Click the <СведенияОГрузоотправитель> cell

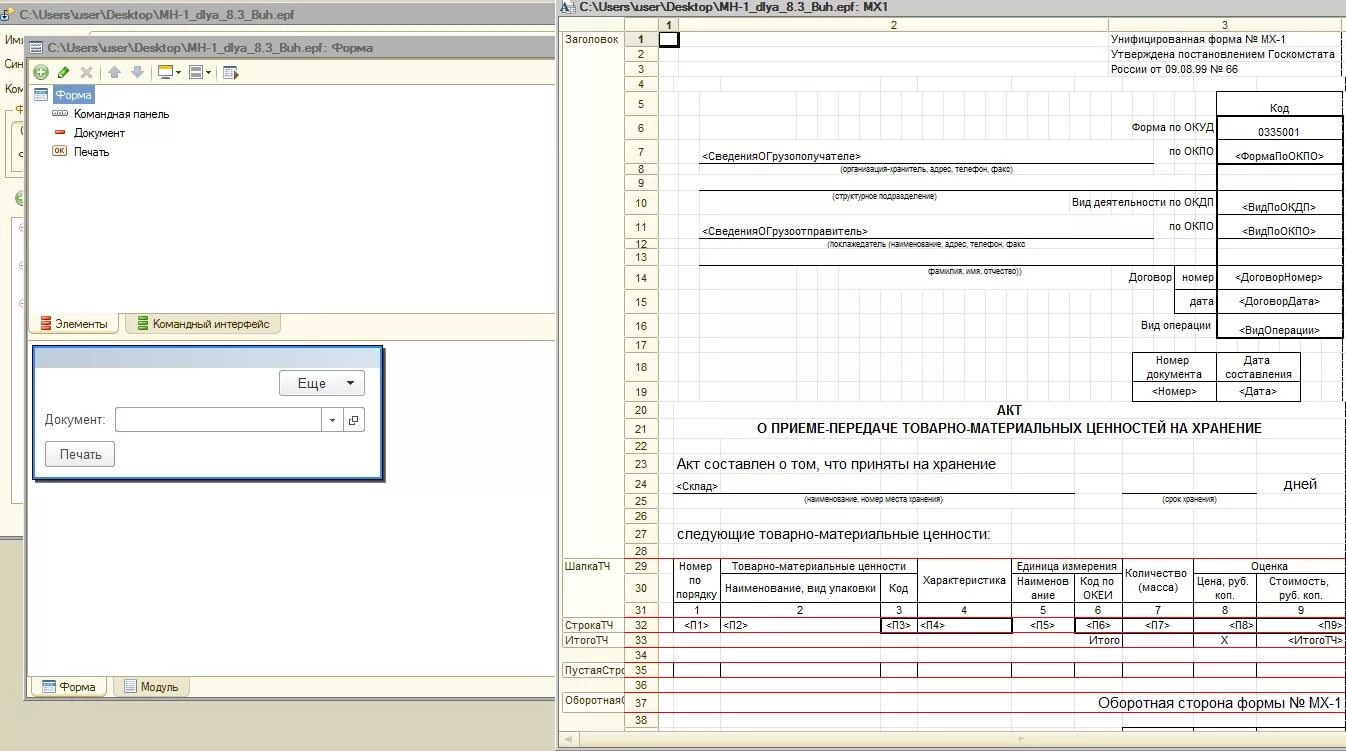coord(785,231)
